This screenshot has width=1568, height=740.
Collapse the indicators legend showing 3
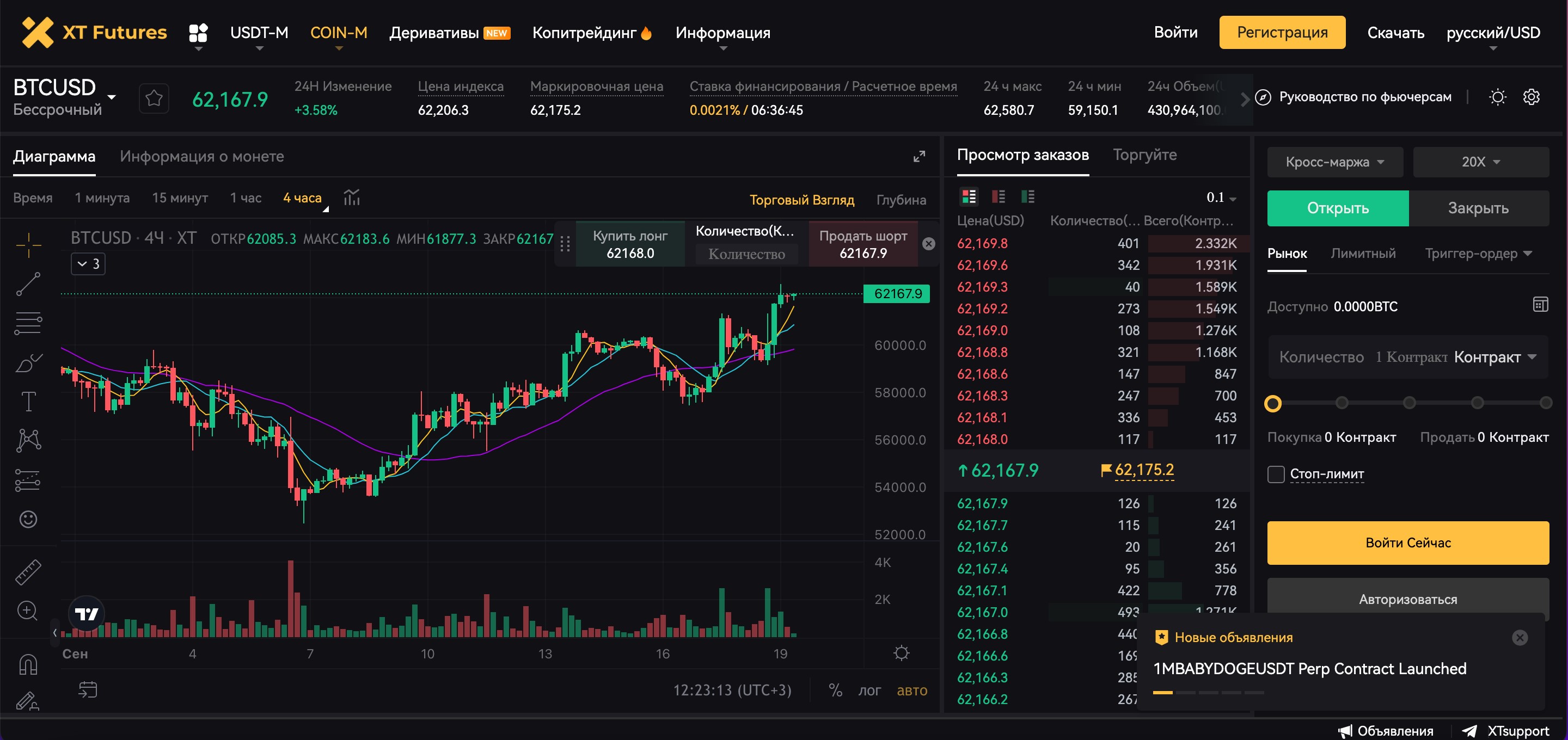click(88, 264)
